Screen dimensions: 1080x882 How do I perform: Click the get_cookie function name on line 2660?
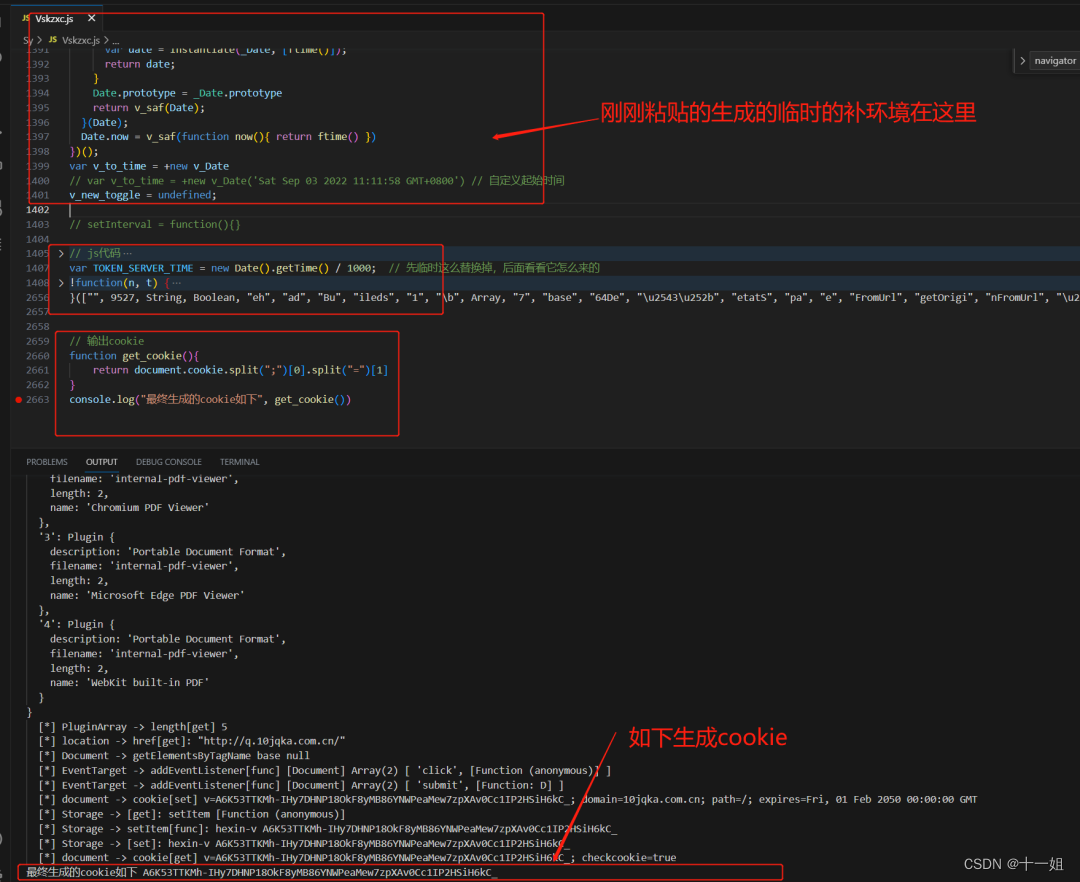[152, 356]
